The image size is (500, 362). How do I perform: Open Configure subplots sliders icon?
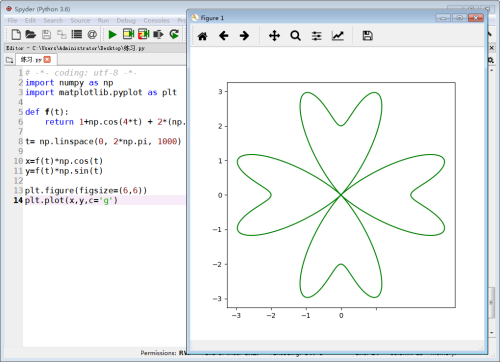coord(316,36)
